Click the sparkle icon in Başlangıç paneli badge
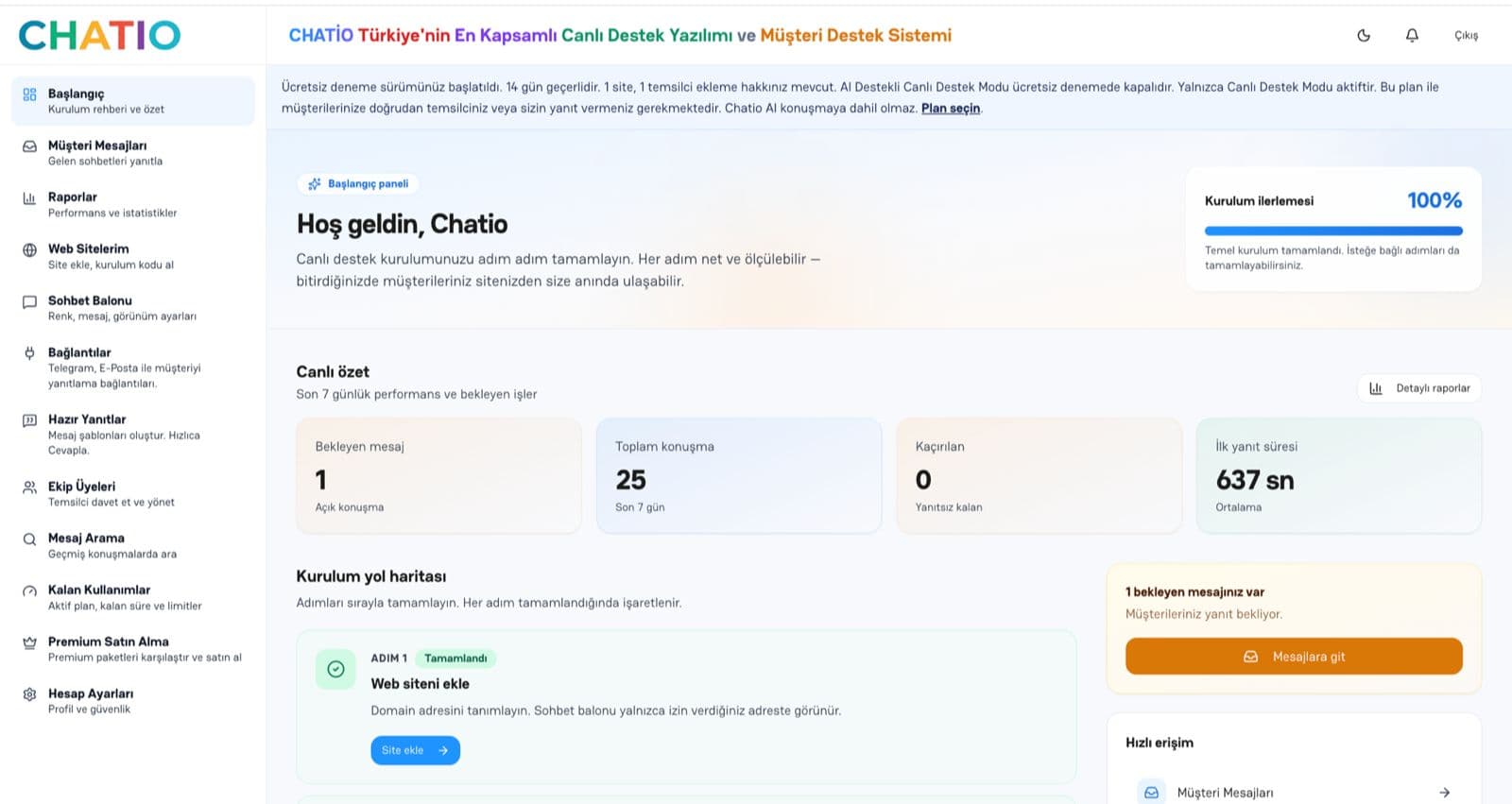Image resolution: width=1512 pixels, height=804 pixels. 315,184
